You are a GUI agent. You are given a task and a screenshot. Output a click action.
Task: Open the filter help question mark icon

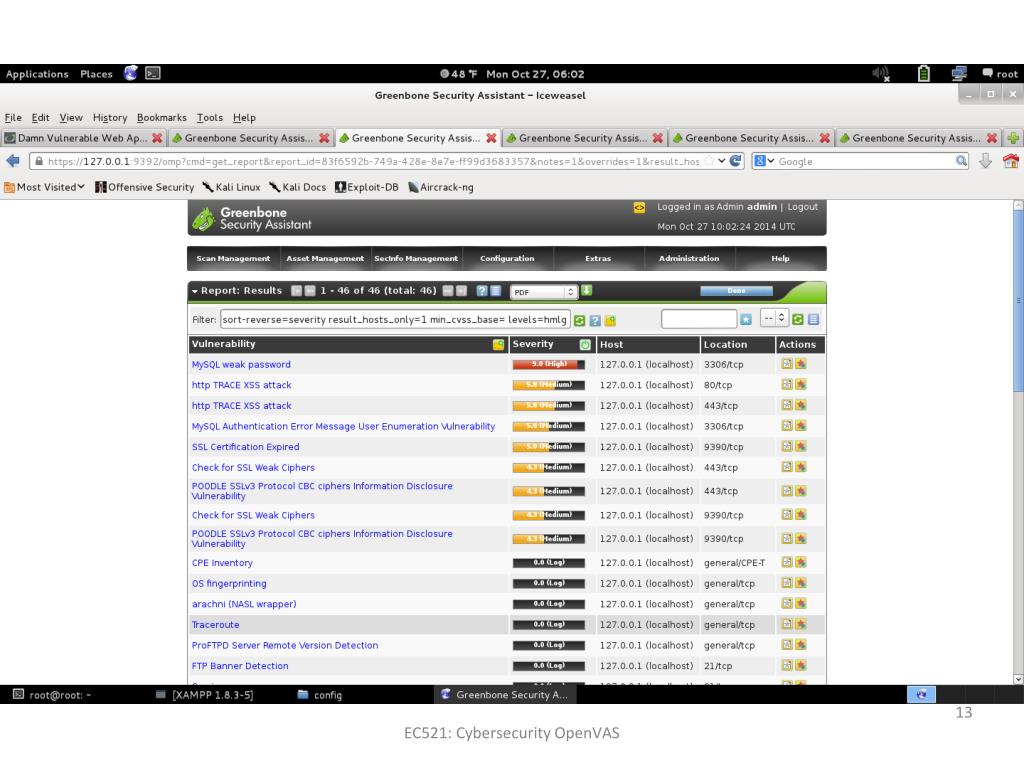[x=595, y=320]
